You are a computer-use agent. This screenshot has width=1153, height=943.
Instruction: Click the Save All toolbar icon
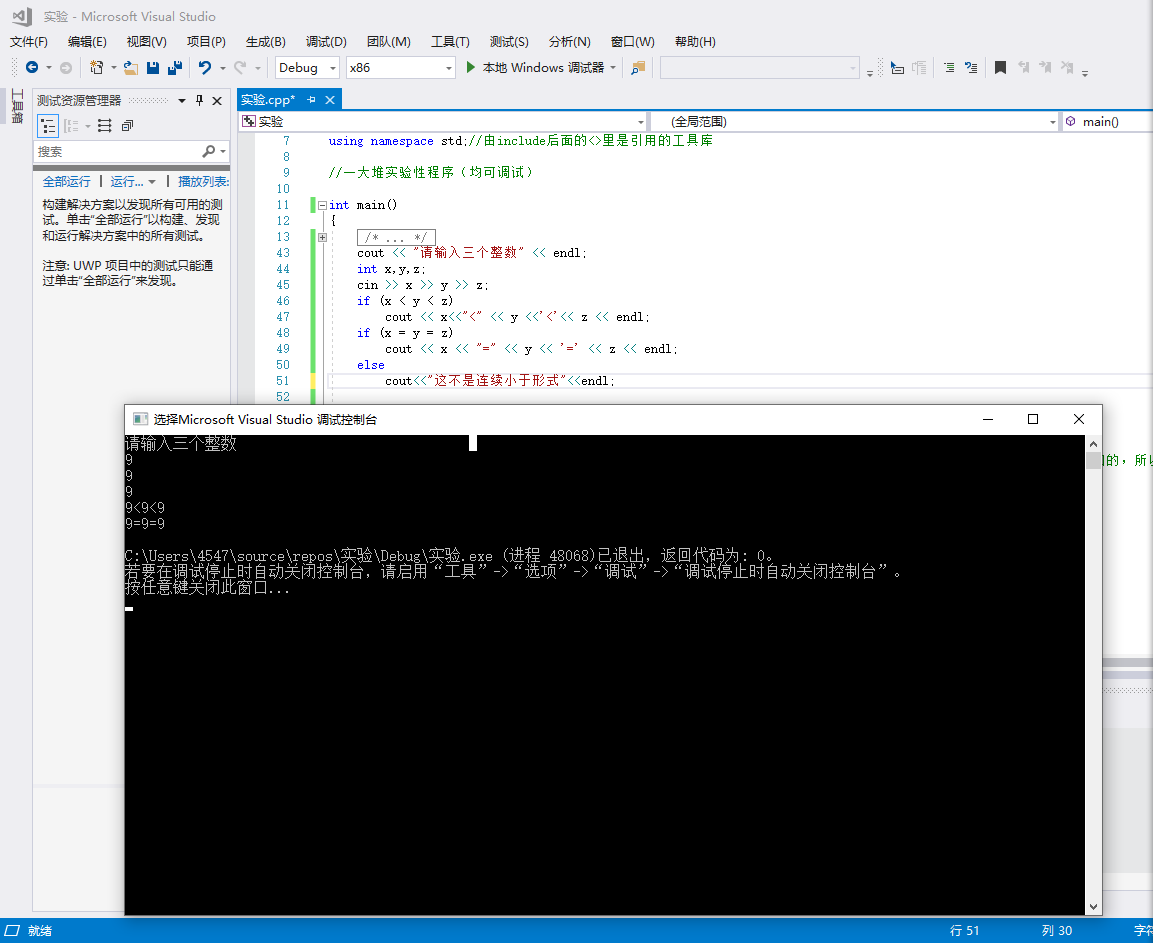point(175,68)
